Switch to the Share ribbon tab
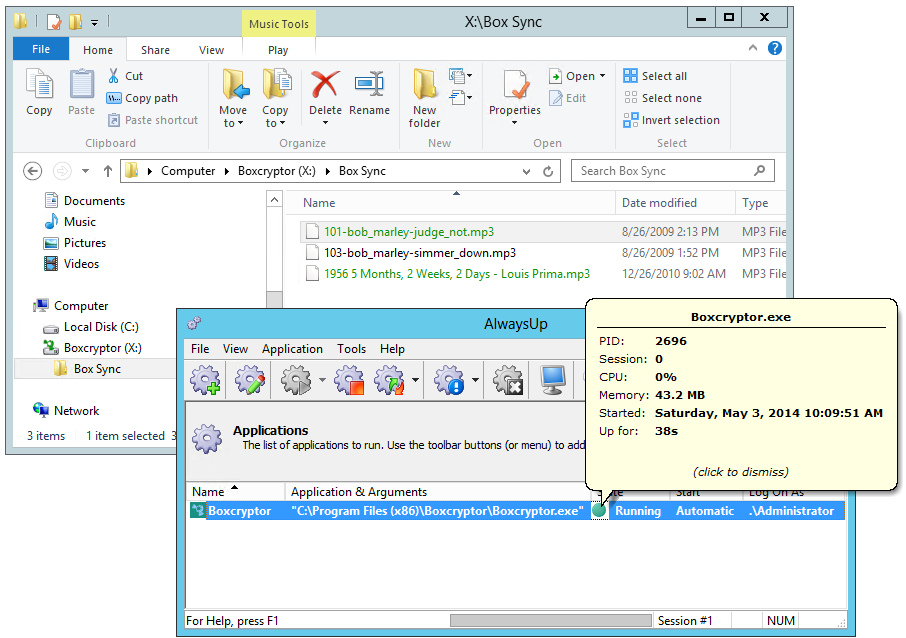This screenshot has height=638, width=906. pyautogui.click(x=155, y=50)
